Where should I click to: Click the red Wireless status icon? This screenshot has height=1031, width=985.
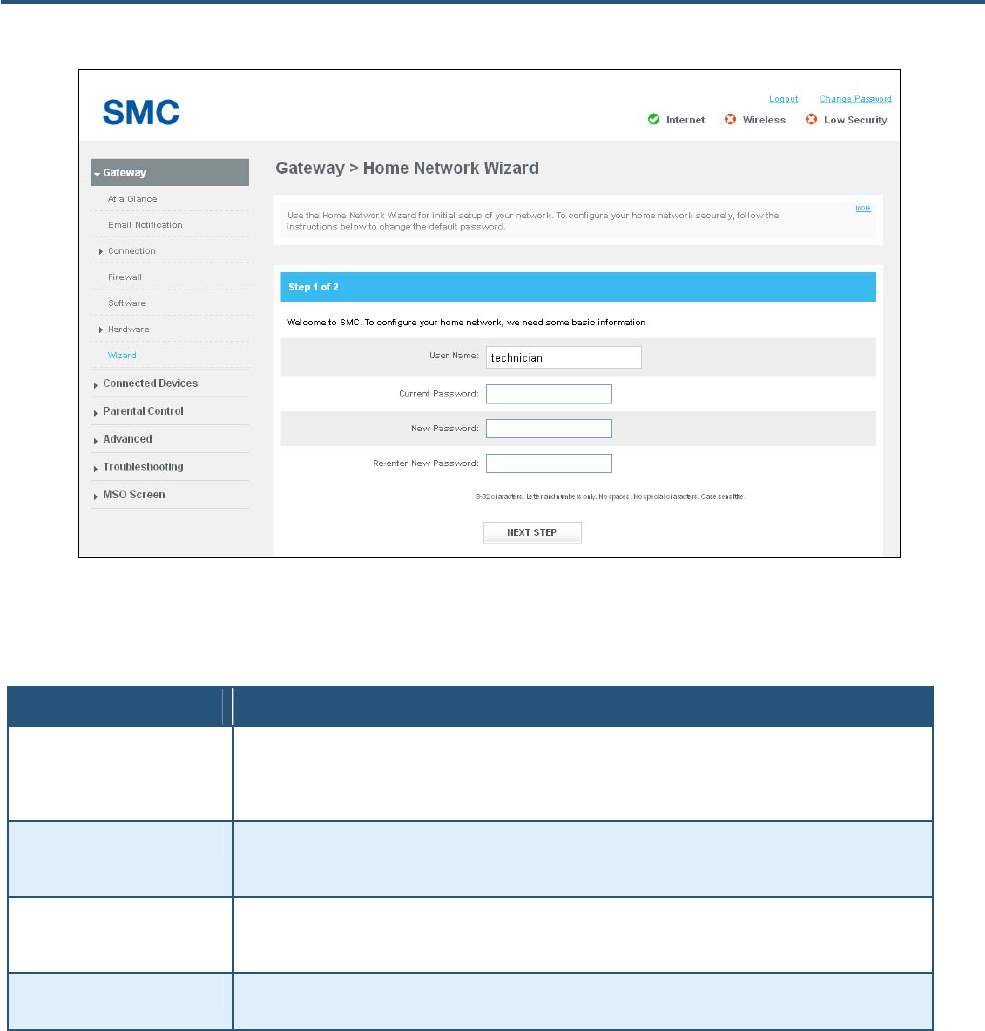click(731, 119)
